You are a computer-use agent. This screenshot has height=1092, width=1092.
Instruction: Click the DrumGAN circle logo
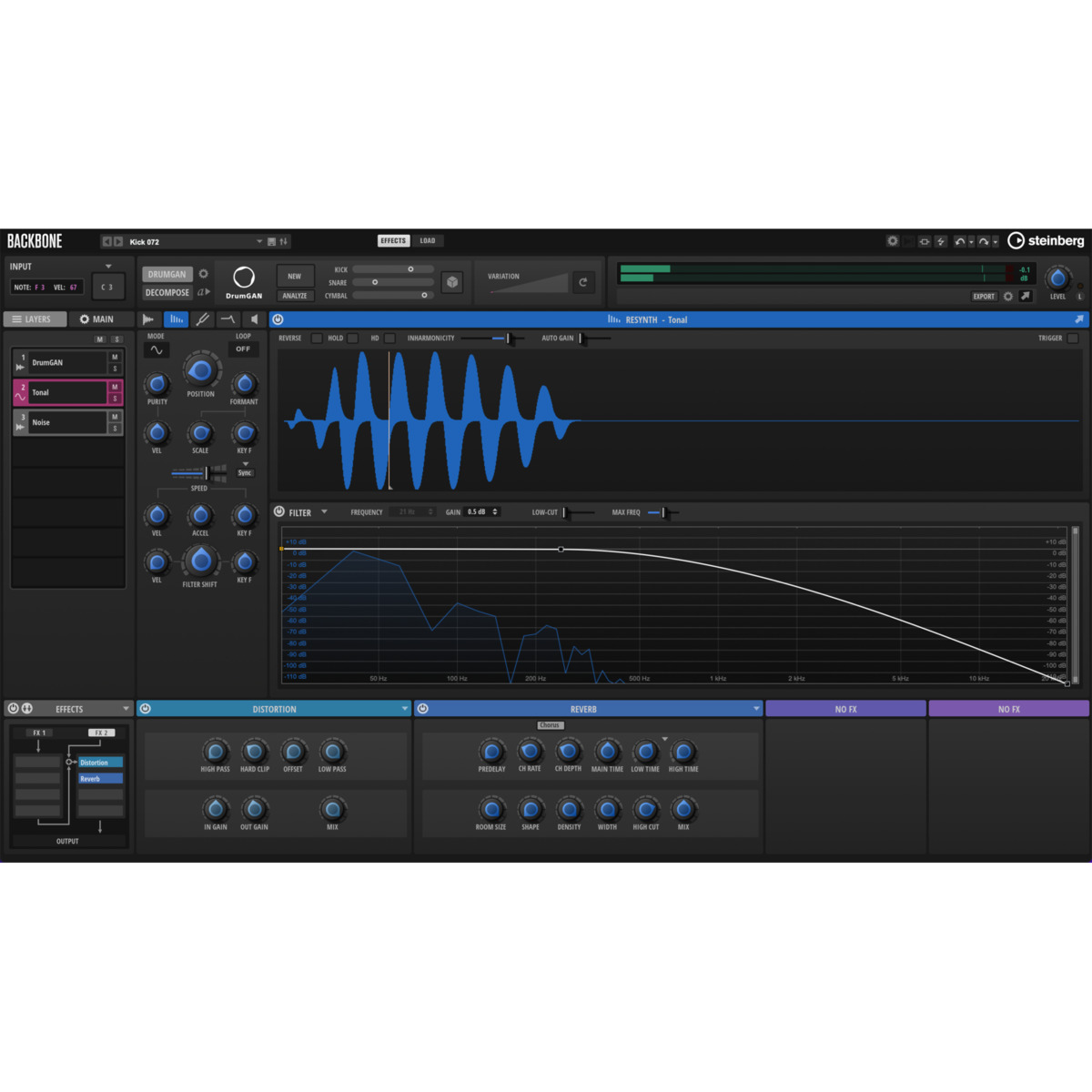pos(244,278)
